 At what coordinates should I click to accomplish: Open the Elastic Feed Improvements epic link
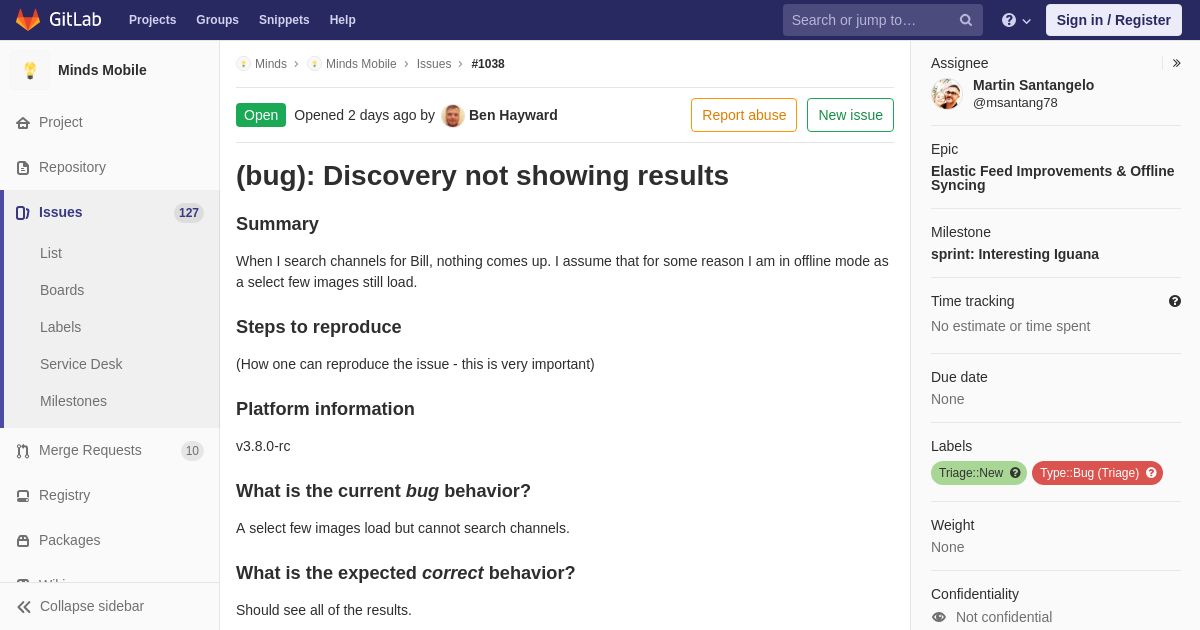pos(1053,178)
